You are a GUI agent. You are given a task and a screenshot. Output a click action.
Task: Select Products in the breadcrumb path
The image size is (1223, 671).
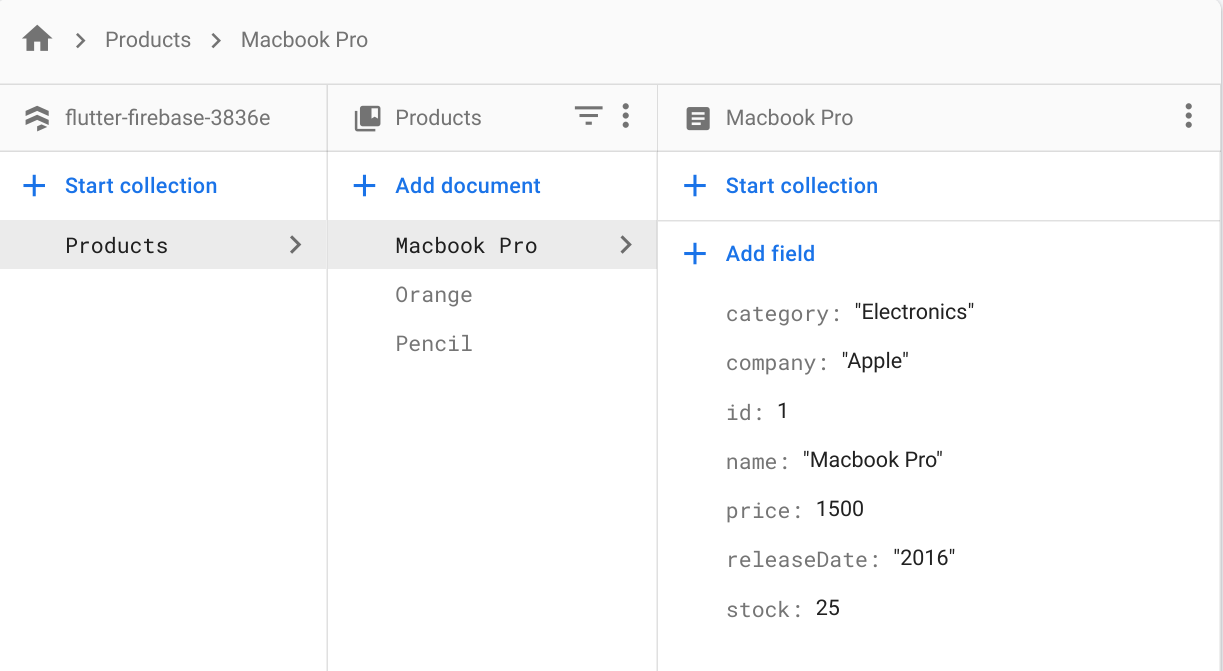(x=148, y=40)
